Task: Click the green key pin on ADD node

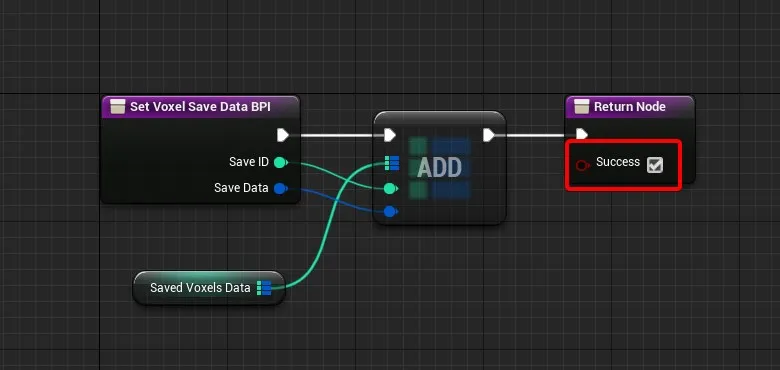Action: 390,188
